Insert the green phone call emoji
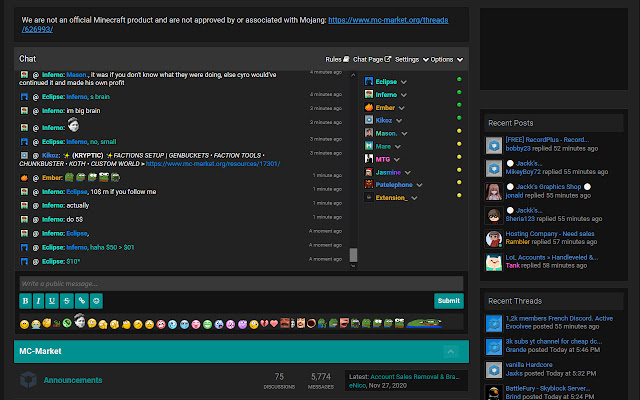The width and height of the screenshot is (640, 400). point(67,323)
